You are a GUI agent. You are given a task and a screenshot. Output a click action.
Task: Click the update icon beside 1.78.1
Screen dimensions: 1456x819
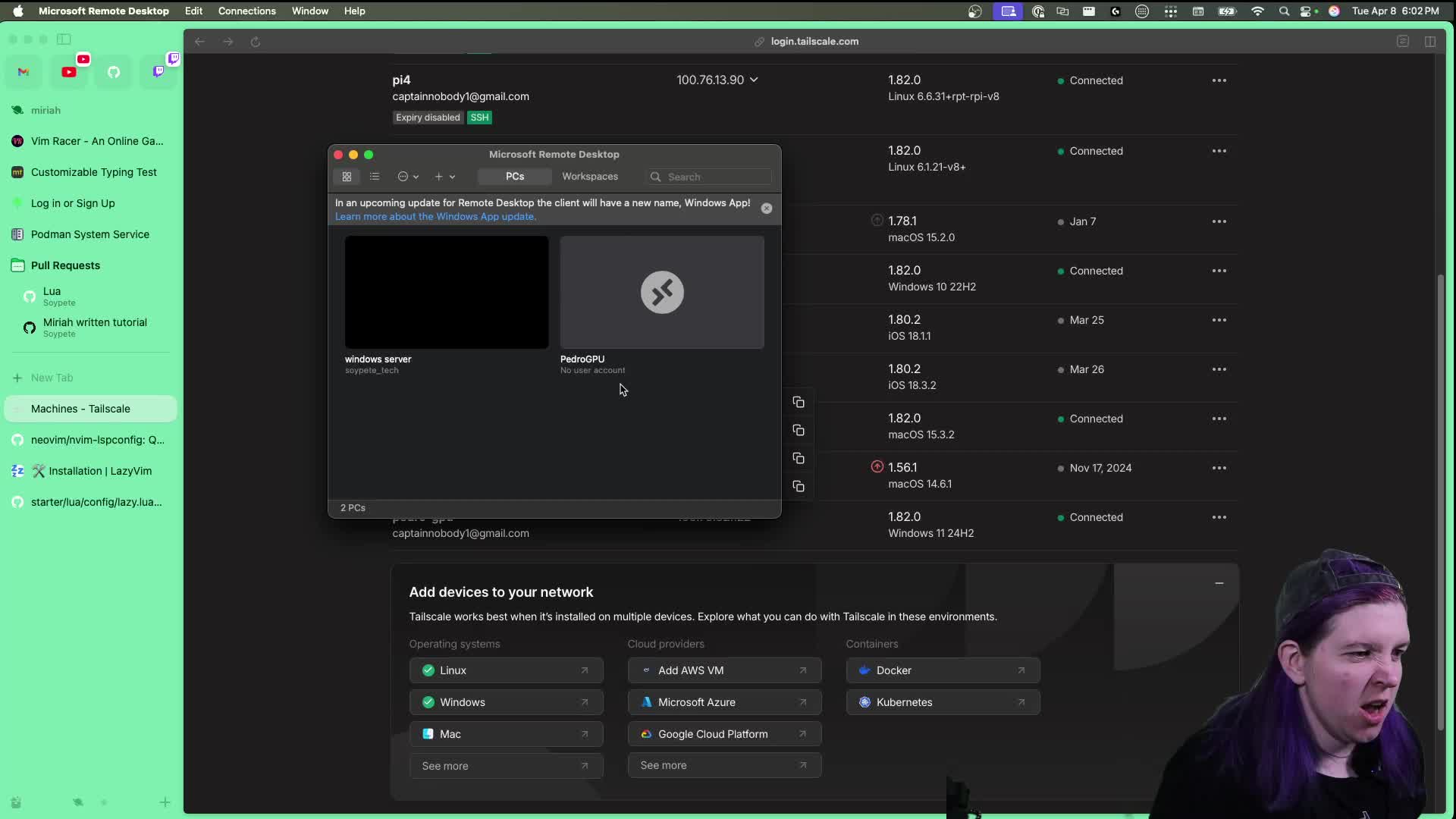coord(877,221)
